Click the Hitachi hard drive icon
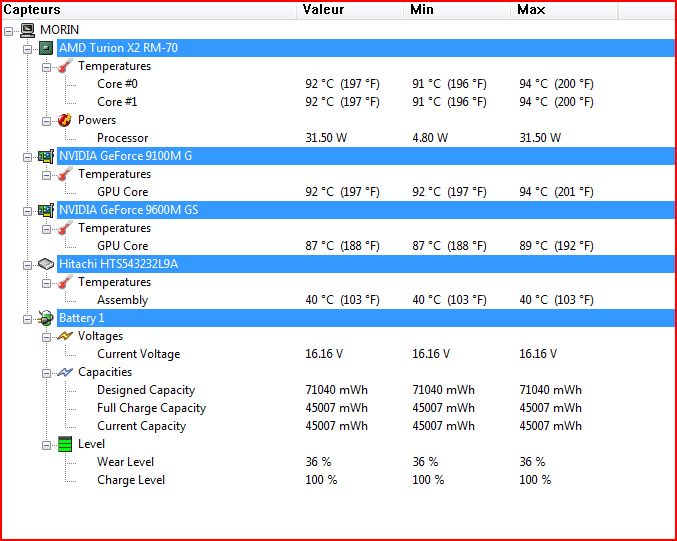Viewport: 677px width, 541px height. (46, 264)
